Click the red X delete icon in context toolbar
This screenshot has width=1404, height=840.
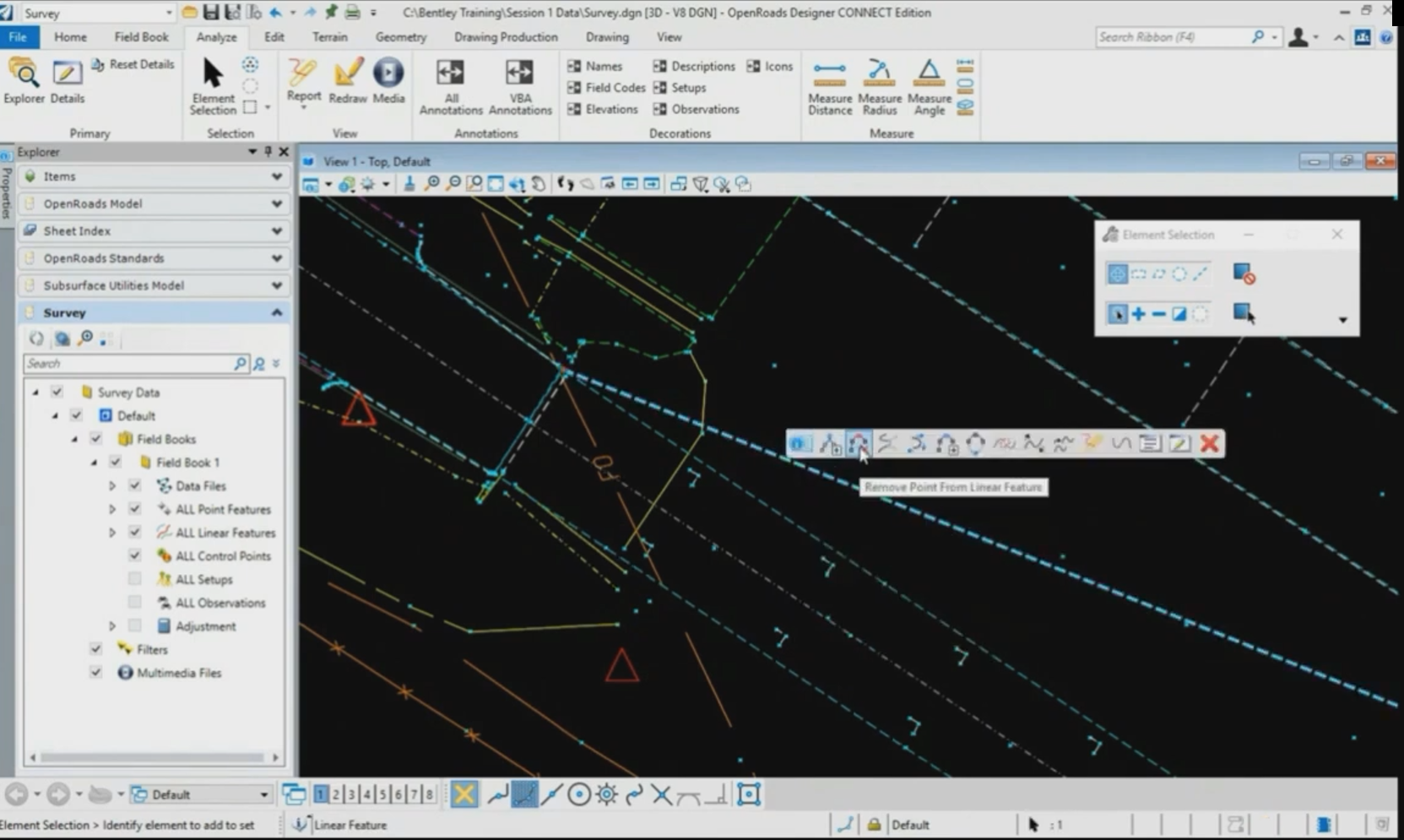click(x=1209, y=443)
